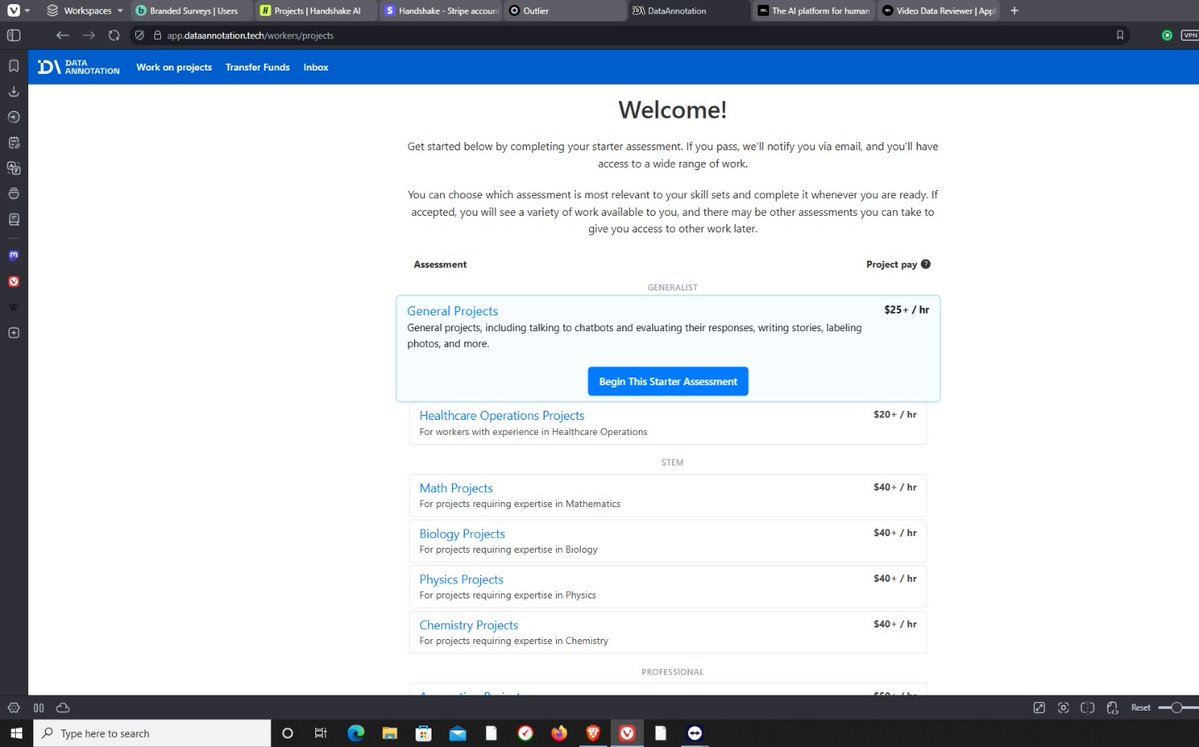Screen dimensions: 1199x747
Task: Open Work on projects menu item
Action: click(x=174, y=67)
